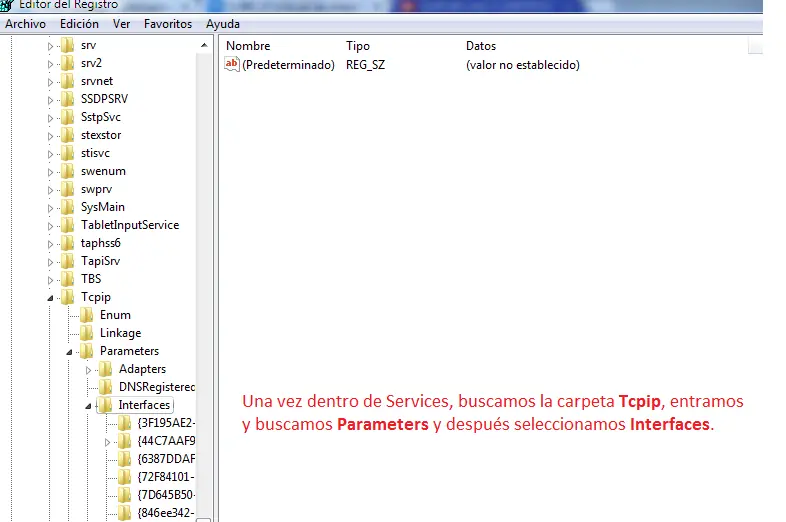Open the Archivo menu
786x522 pixels.
tap(25, 24)
